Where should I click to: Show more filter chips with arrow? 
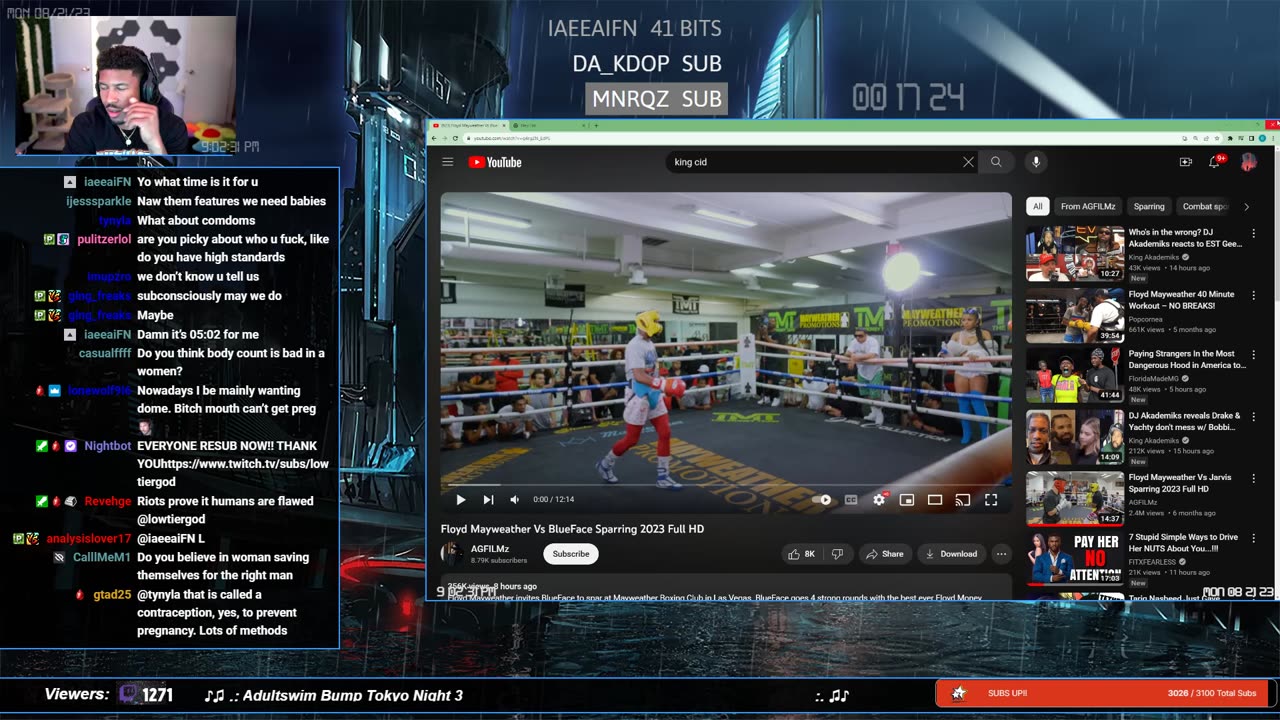(x=1246, y=207)
